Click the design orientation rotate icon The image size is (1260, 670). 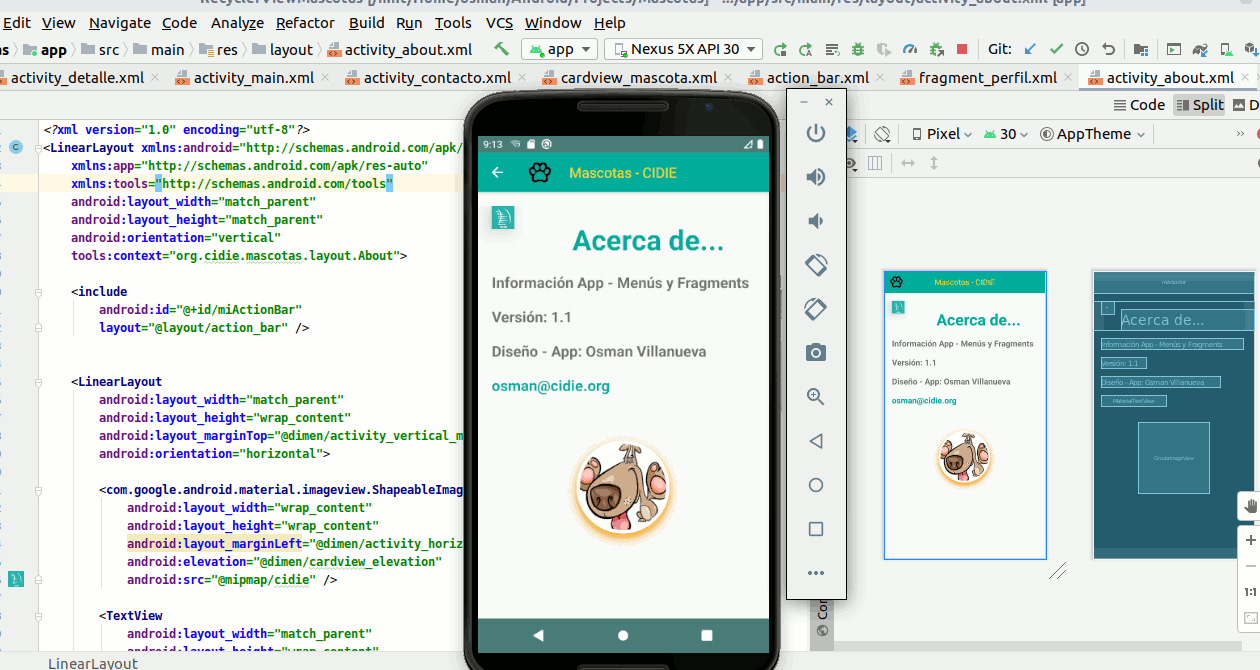[882, 134]
